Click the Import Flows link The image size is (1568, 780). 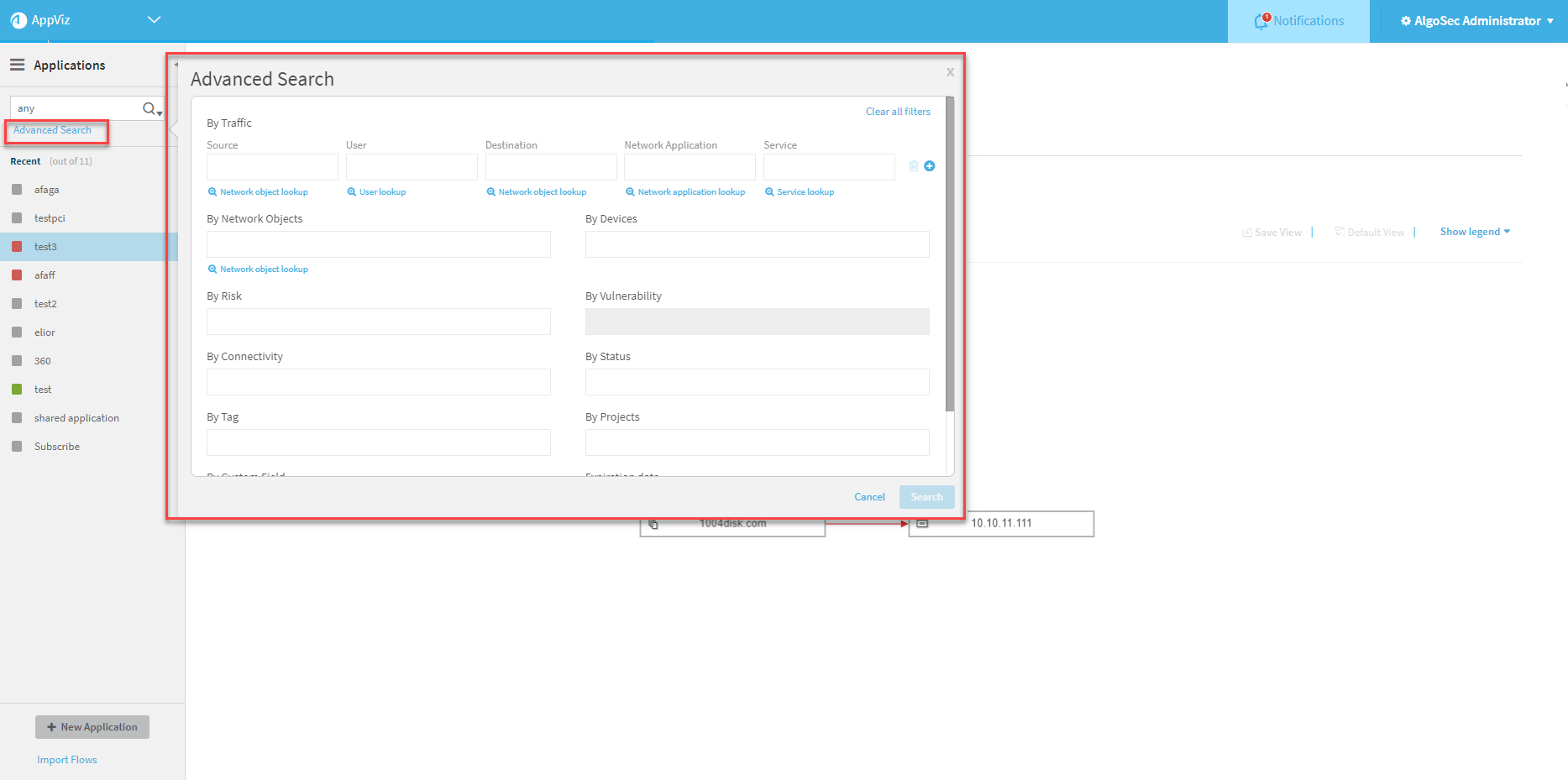(x=67, y=760)
